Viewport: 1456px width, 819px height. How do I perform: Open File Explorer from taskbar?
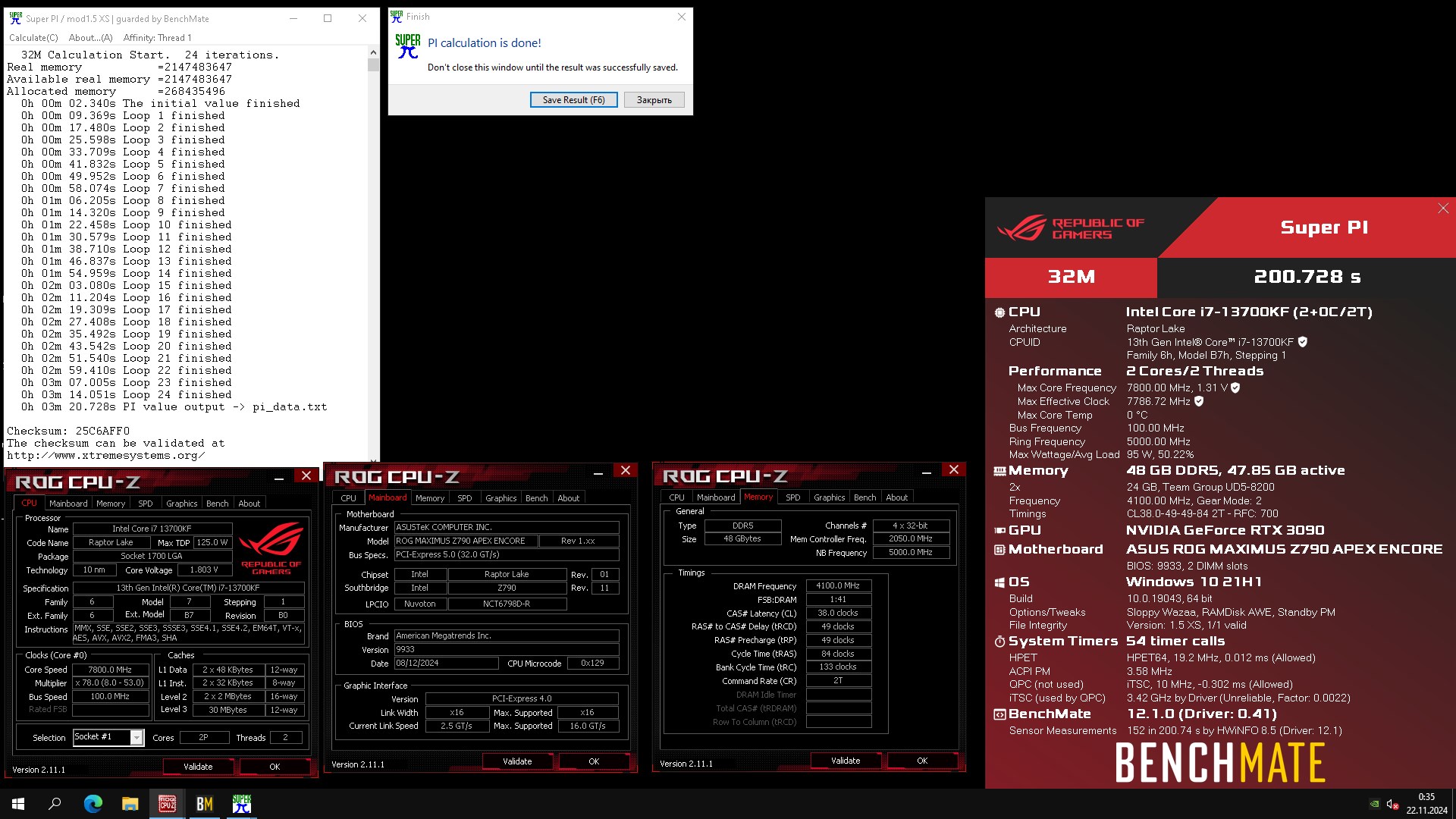click(x=130, y=804)
